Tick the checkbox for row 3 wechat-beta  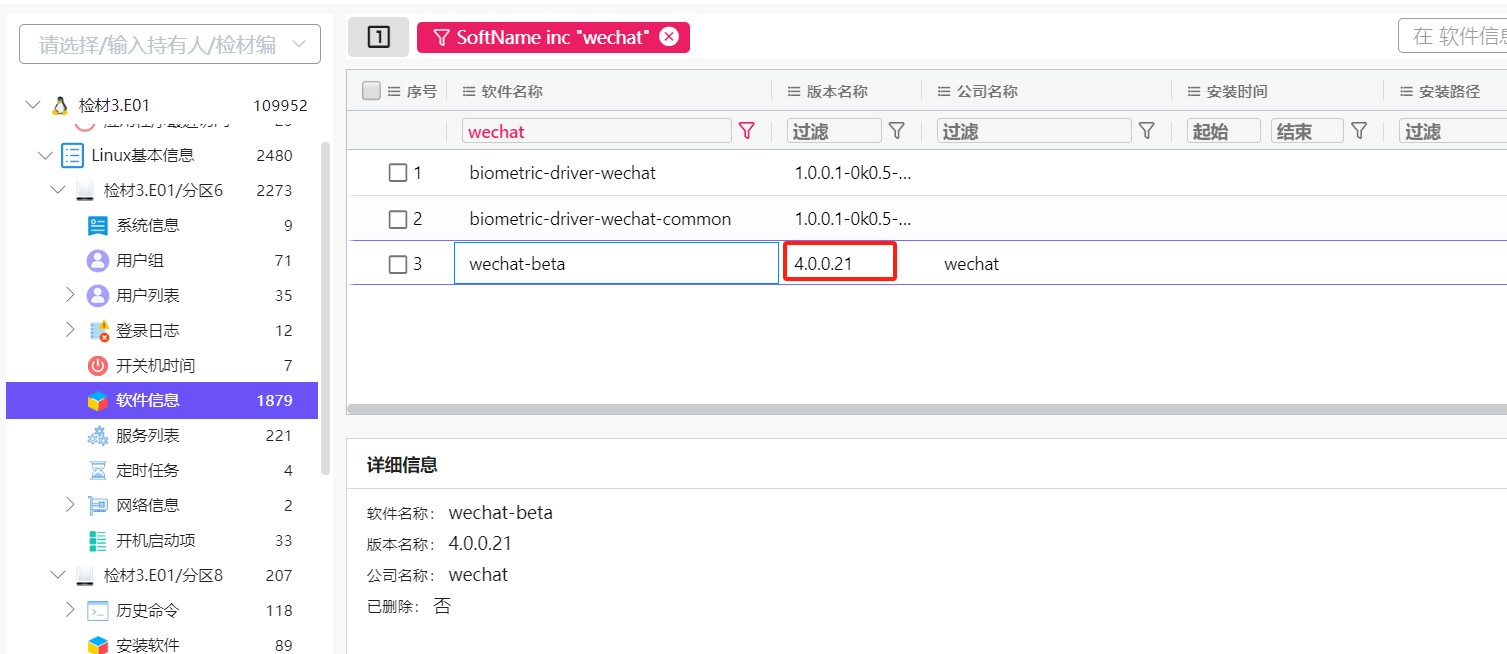[x=398, y=265]
